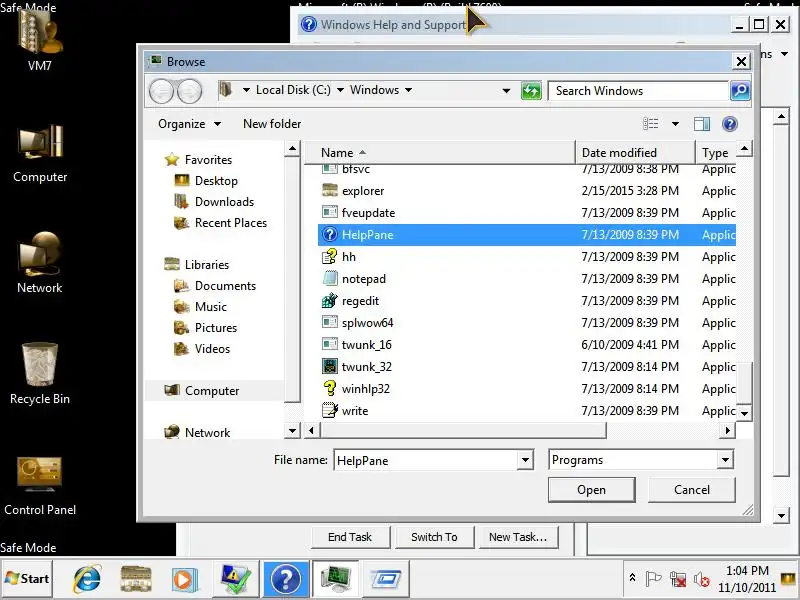
Task: Click New Task... in Task Manager
Action: pos(517,537)
